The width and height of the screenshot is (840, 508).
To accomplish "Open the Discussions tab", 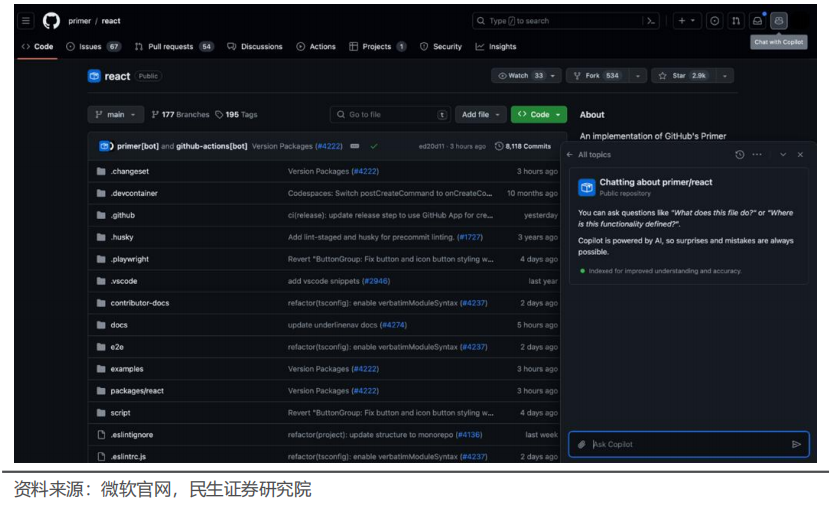I will click(255, 47).
